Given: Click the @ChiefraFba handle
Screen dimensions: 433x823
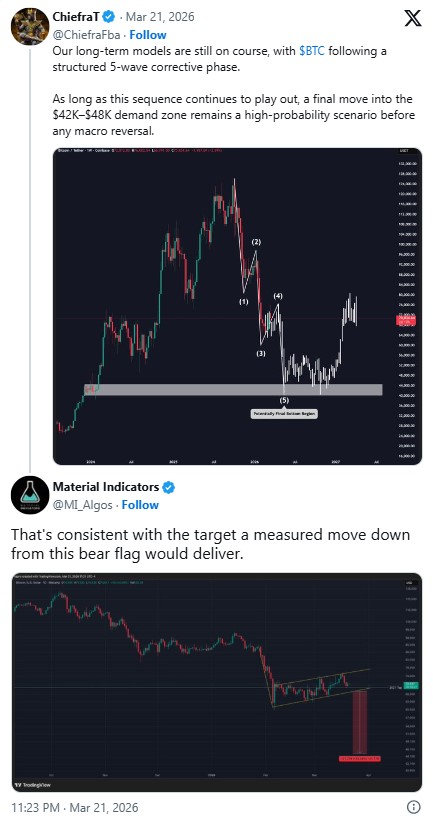Looking at the screenshot, I should click(88, 35).
